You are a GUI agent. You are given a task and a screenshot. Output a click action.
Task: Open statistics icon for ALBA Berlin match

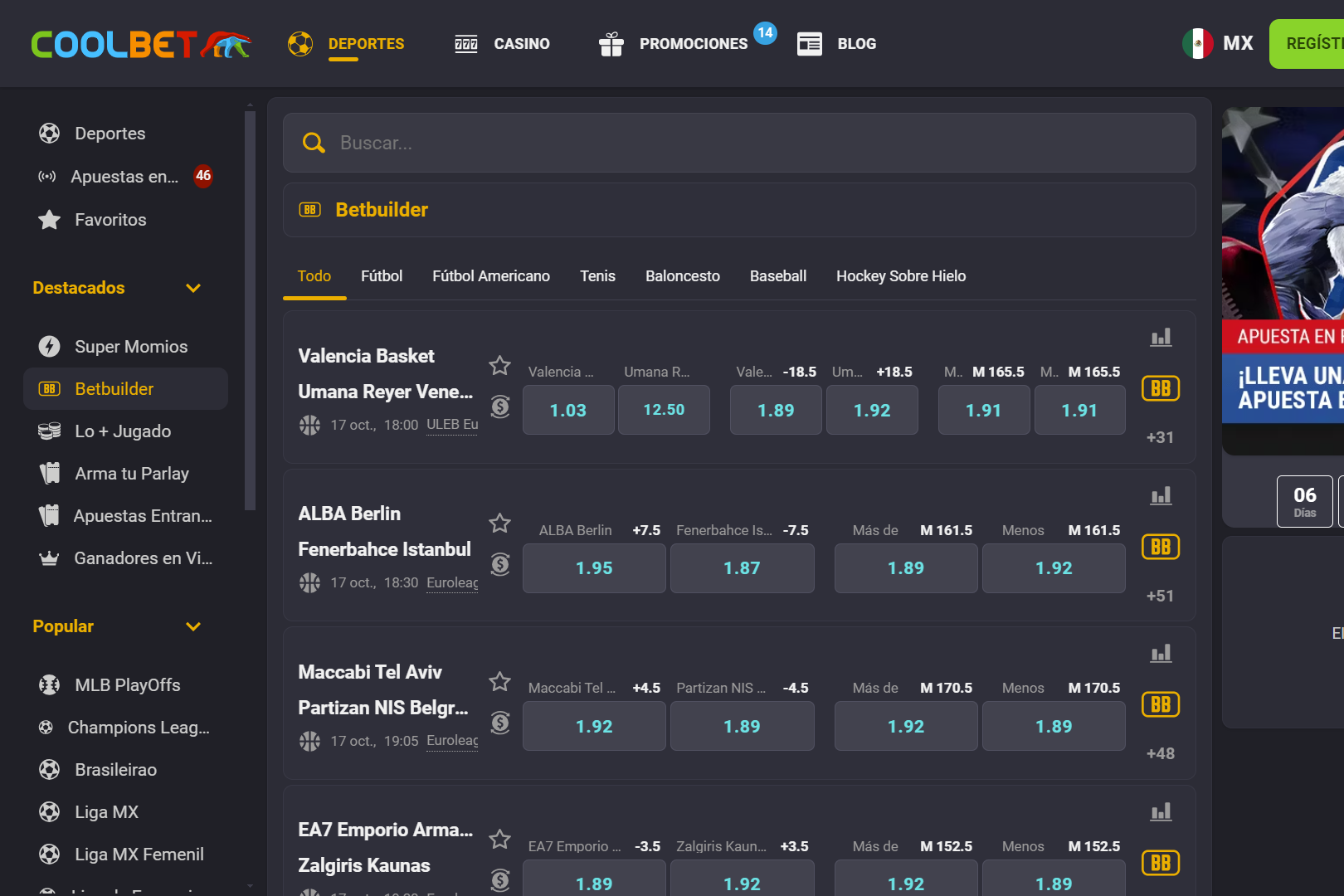tap(1161, 495)
